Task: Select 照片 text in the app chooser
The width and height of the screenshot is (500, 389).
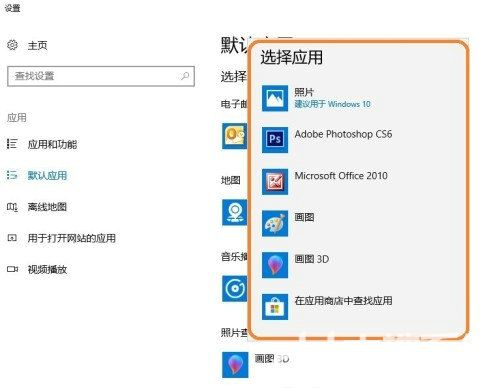Action: 304,92
